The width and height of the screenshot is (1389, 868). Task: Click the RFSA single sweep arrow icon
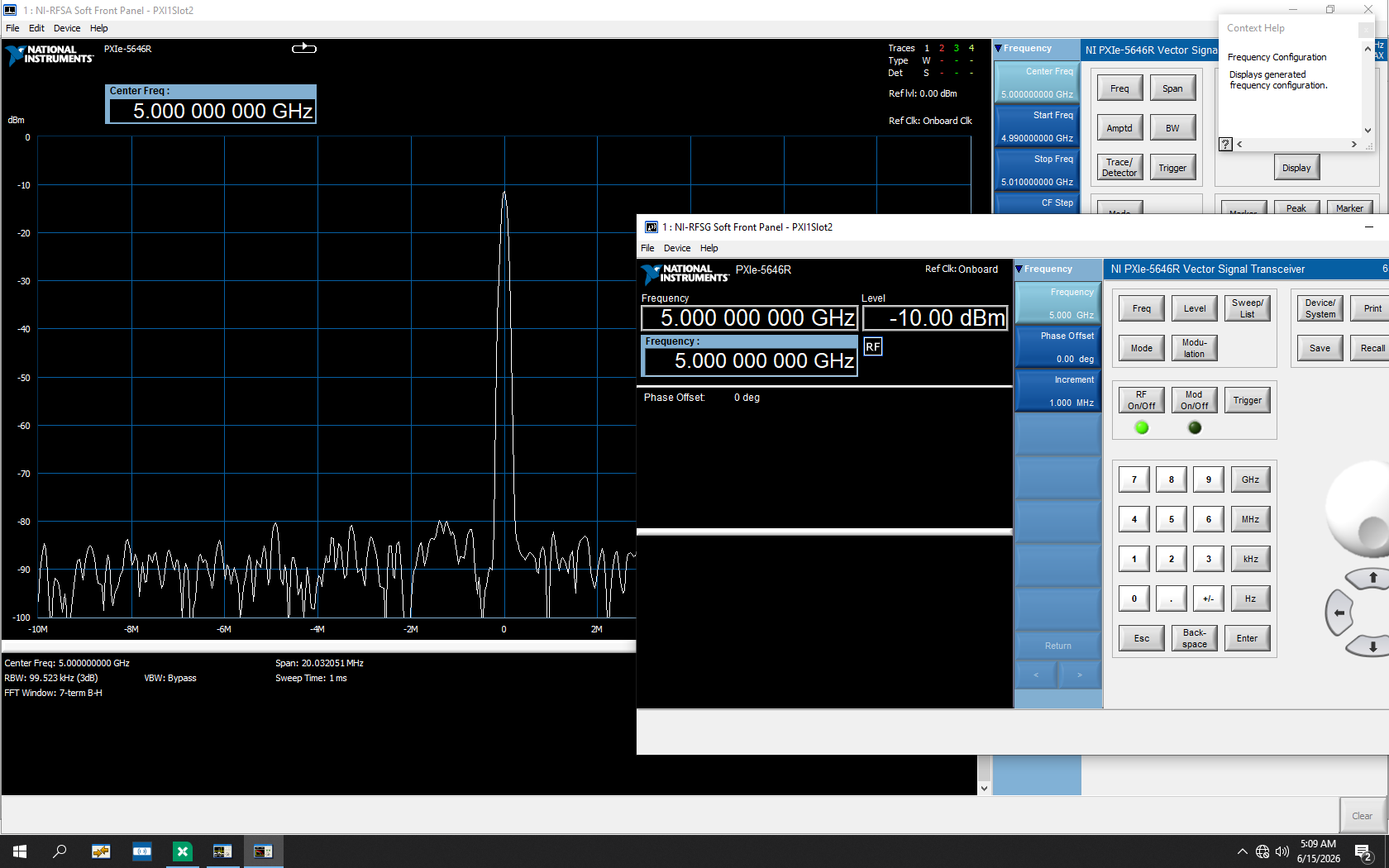(304, 48)
